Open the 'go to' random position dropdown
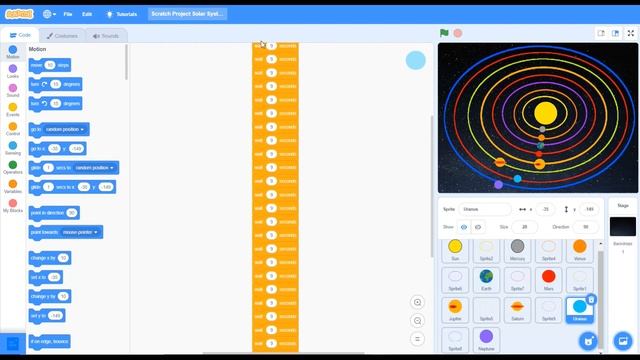Viewport: 640px width, 360px height. (x=64, y=129)
